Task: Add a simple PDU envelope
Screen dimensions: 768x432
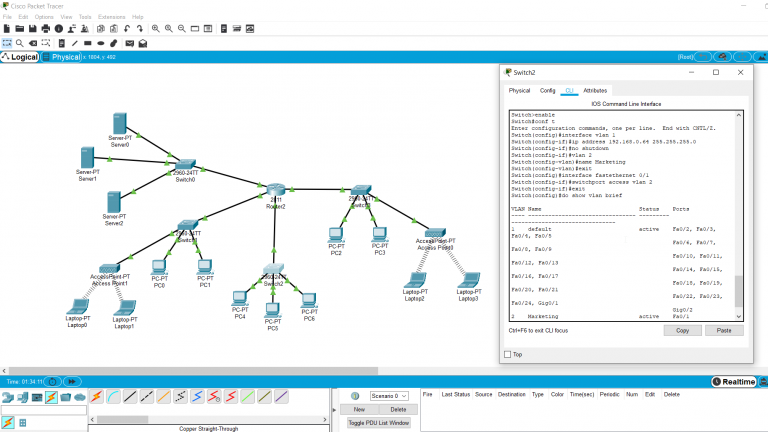Action: 129,44
